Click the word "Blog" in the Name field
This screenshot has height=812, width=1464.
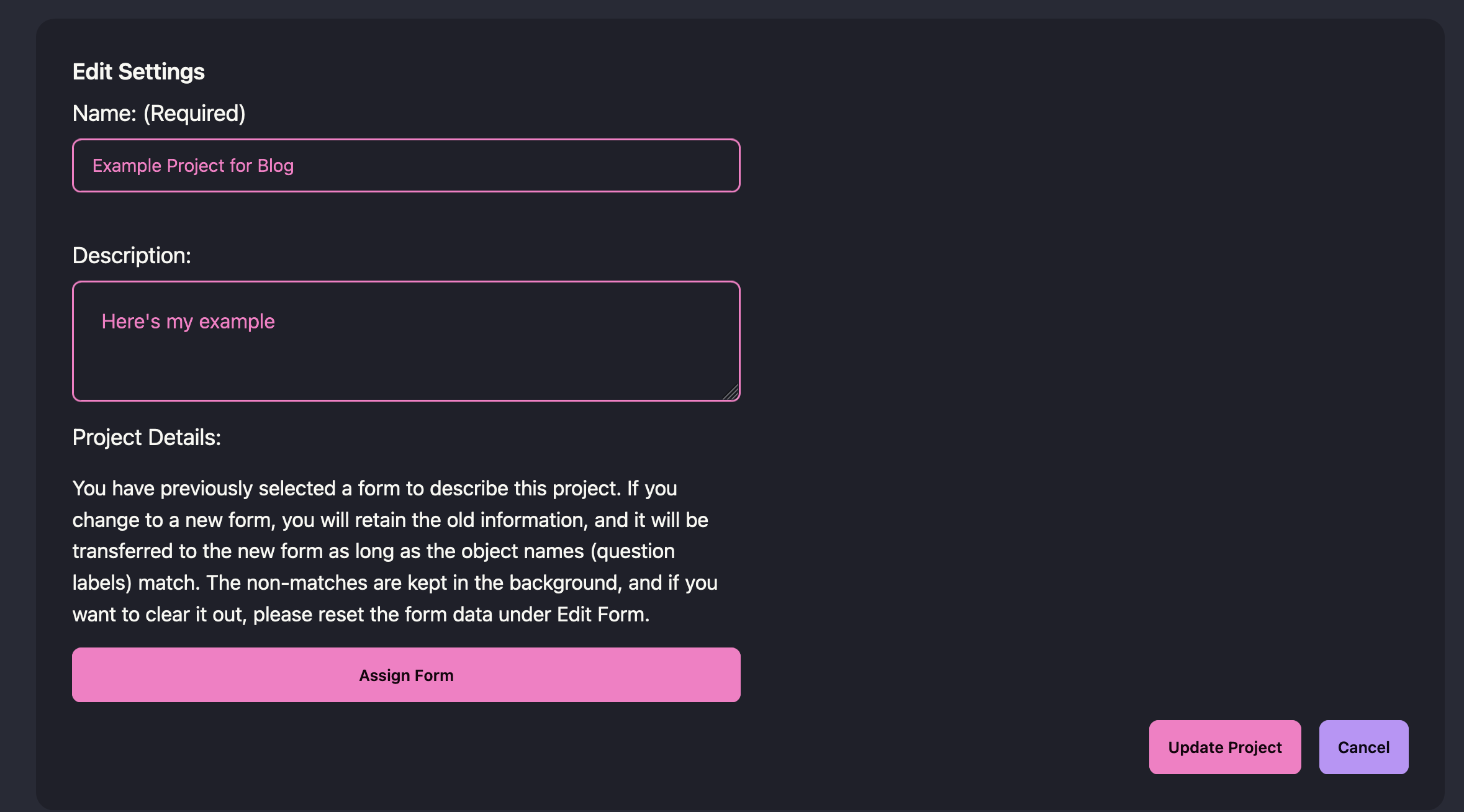coord(275,166)
